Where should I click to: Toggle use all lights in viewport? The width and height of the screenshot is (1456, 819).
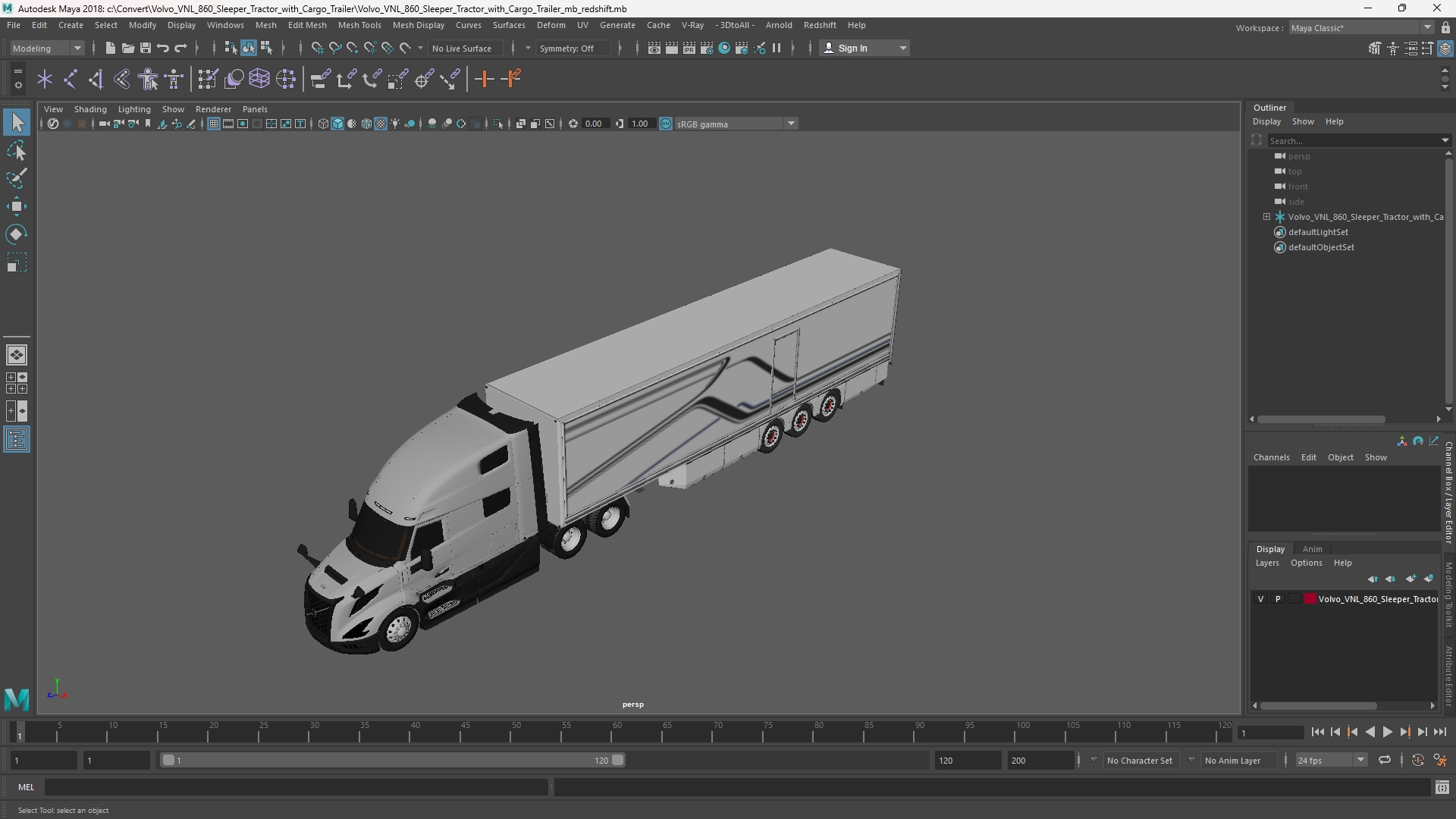click(x=395, y=124)
